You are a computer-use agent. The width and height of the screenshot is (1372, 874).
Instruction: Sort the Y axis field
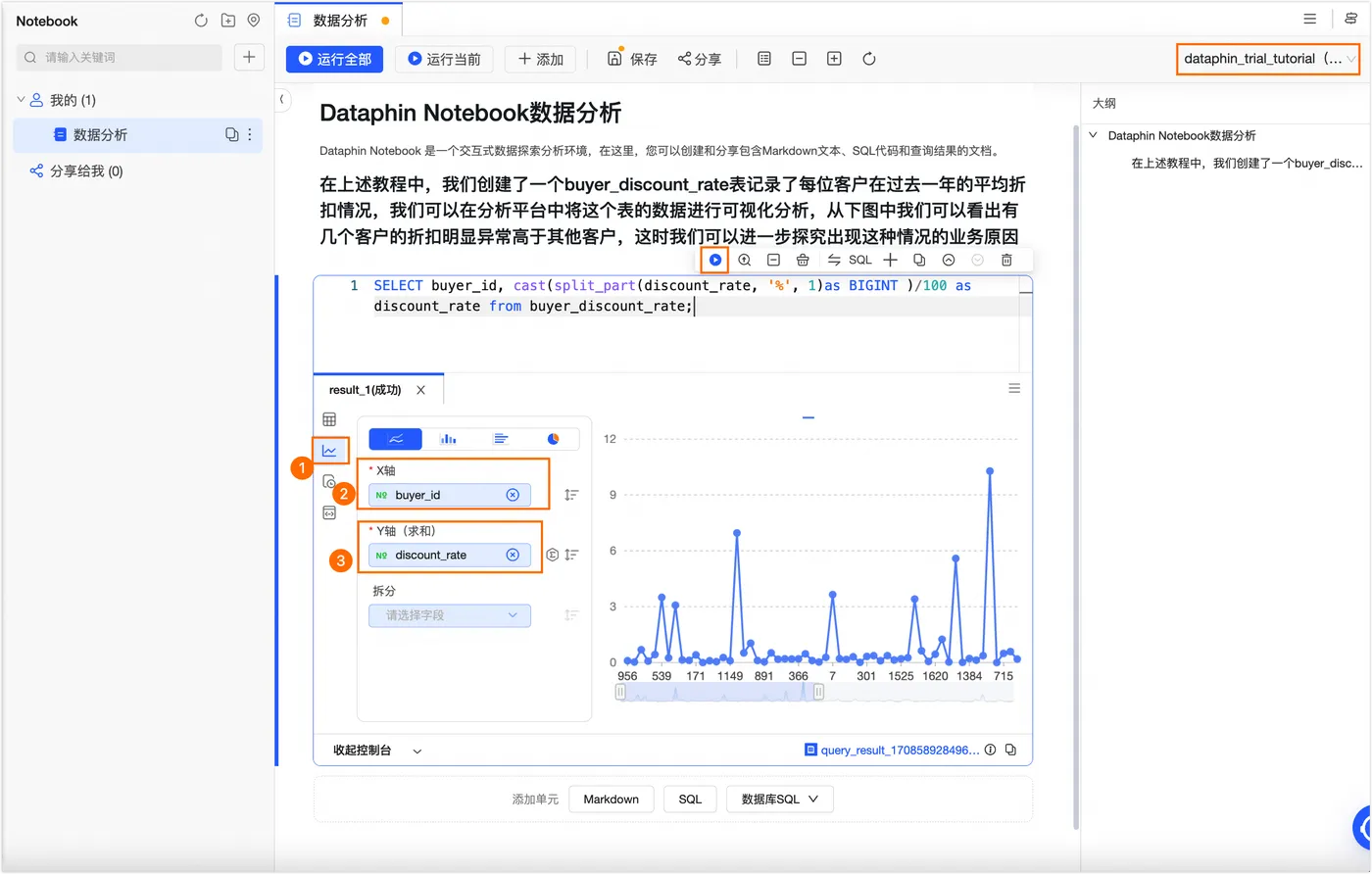coord(571,555)
